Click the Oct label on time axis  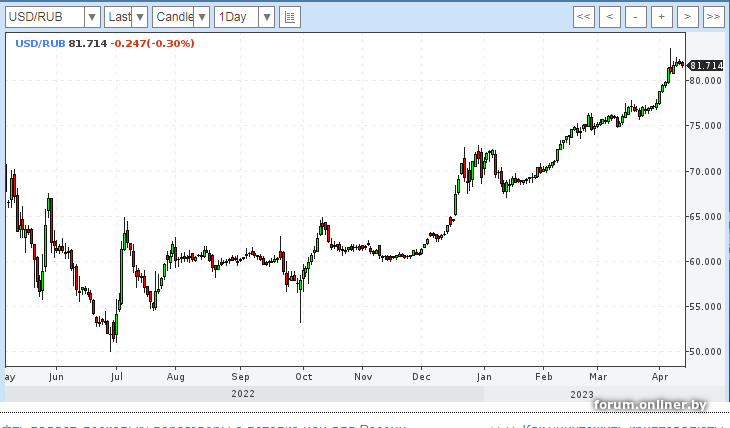tap(304, 376)
